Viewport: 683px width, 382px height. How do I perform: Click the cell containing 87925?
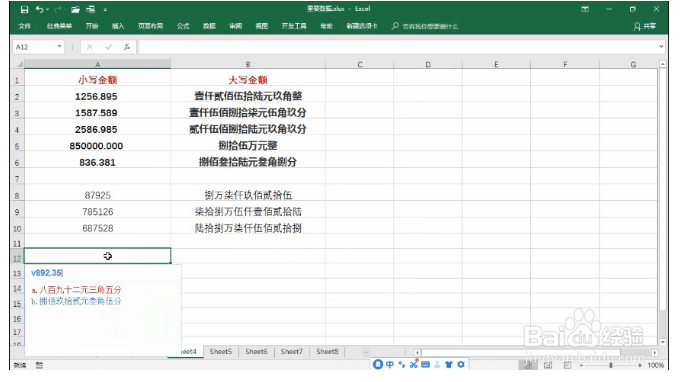[97, 195]
